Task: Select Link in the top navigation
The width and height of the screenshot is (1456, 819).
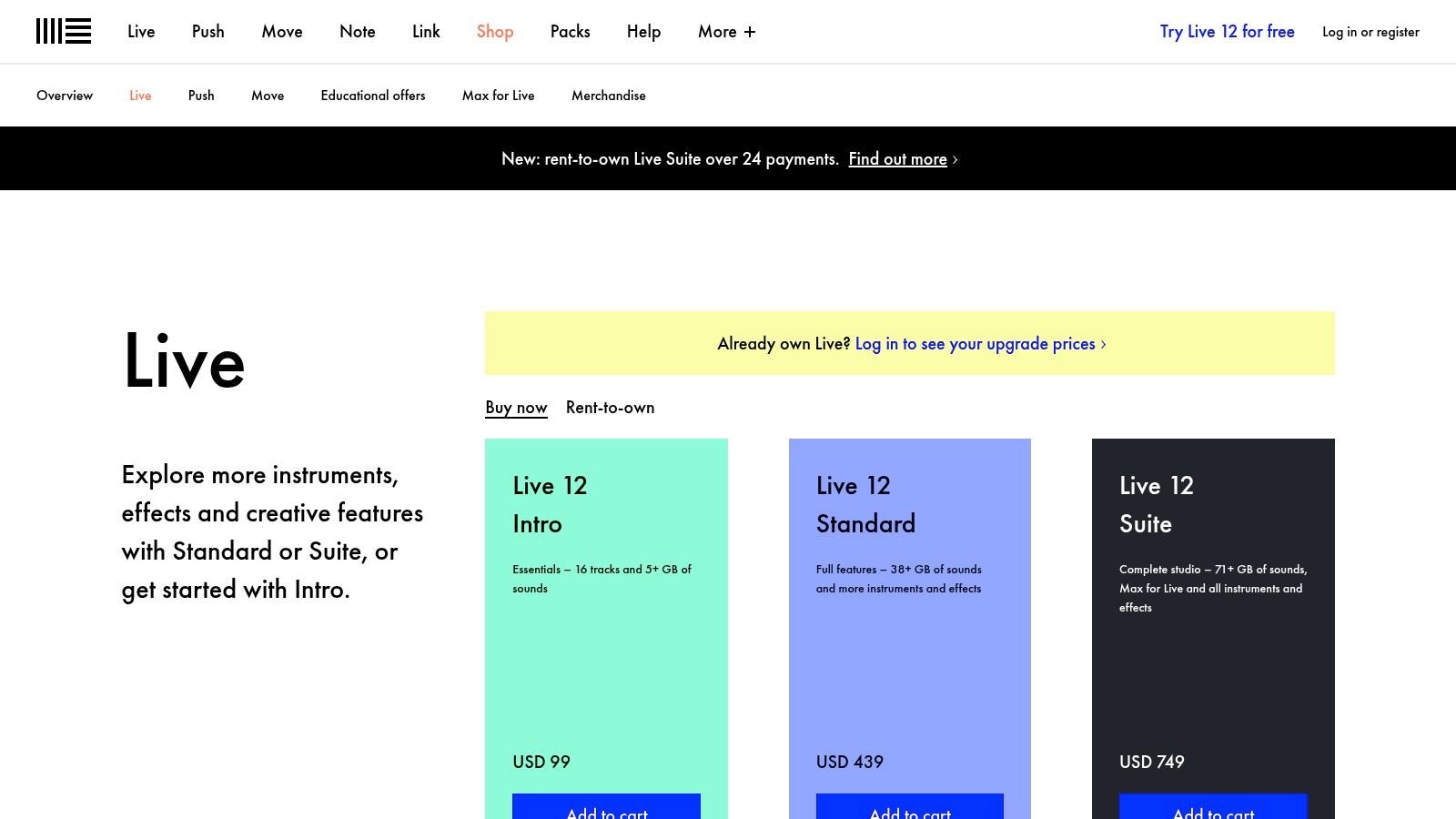Action: (x=426, y=31)
